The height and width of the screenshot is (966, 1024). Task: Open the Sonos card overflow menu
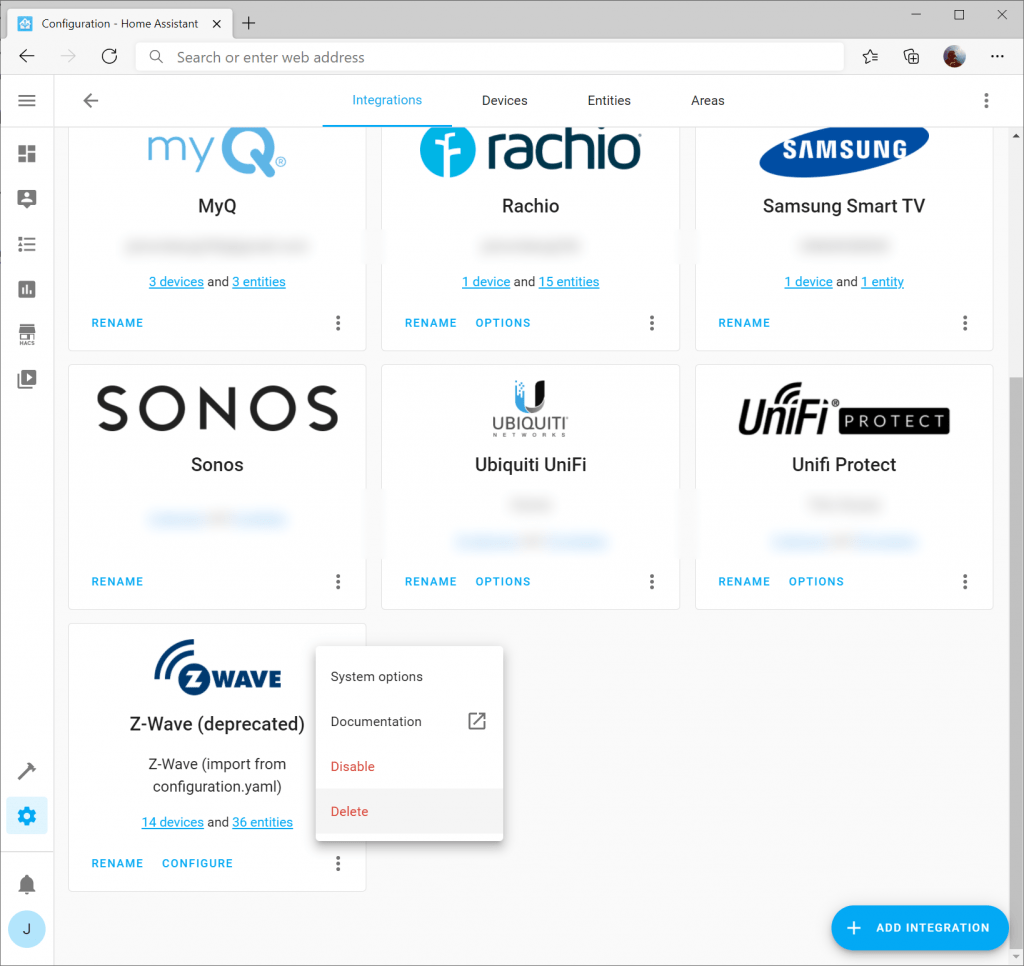(338, 581)
